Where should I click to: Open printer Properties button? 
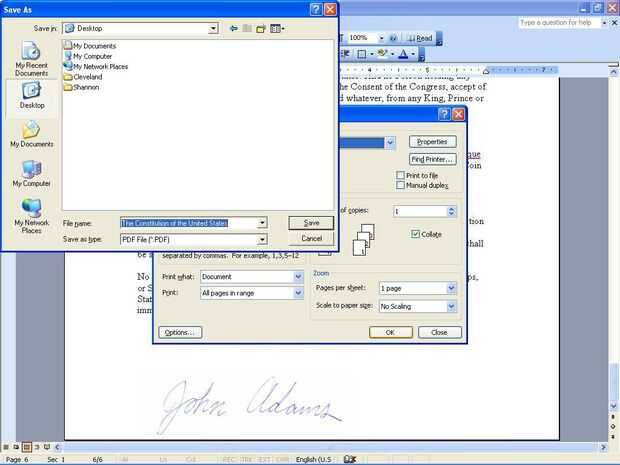tap(432, 142)
